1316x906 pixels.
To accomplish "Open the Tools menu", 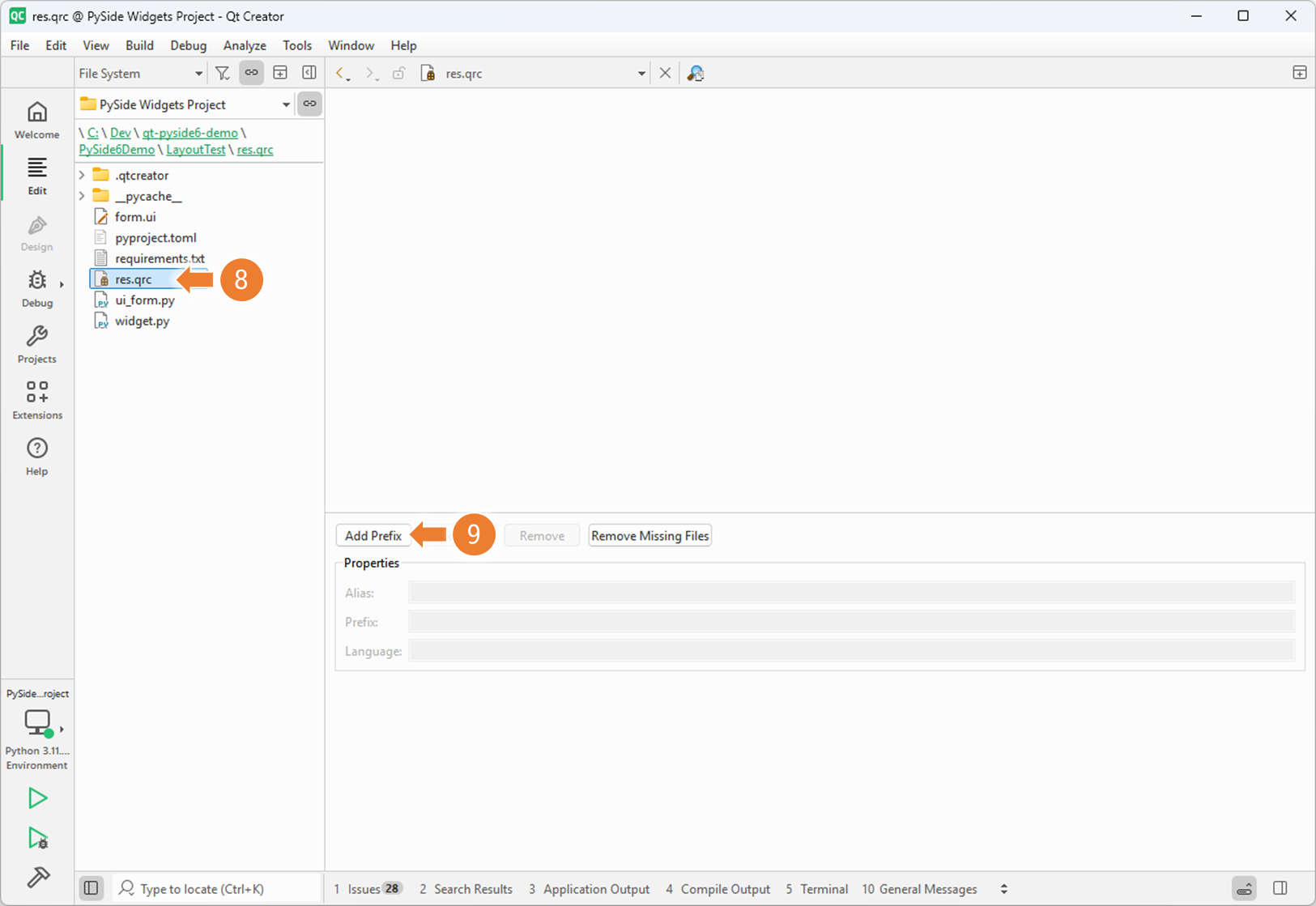I will pyautogui.click(x=297, y=45).
